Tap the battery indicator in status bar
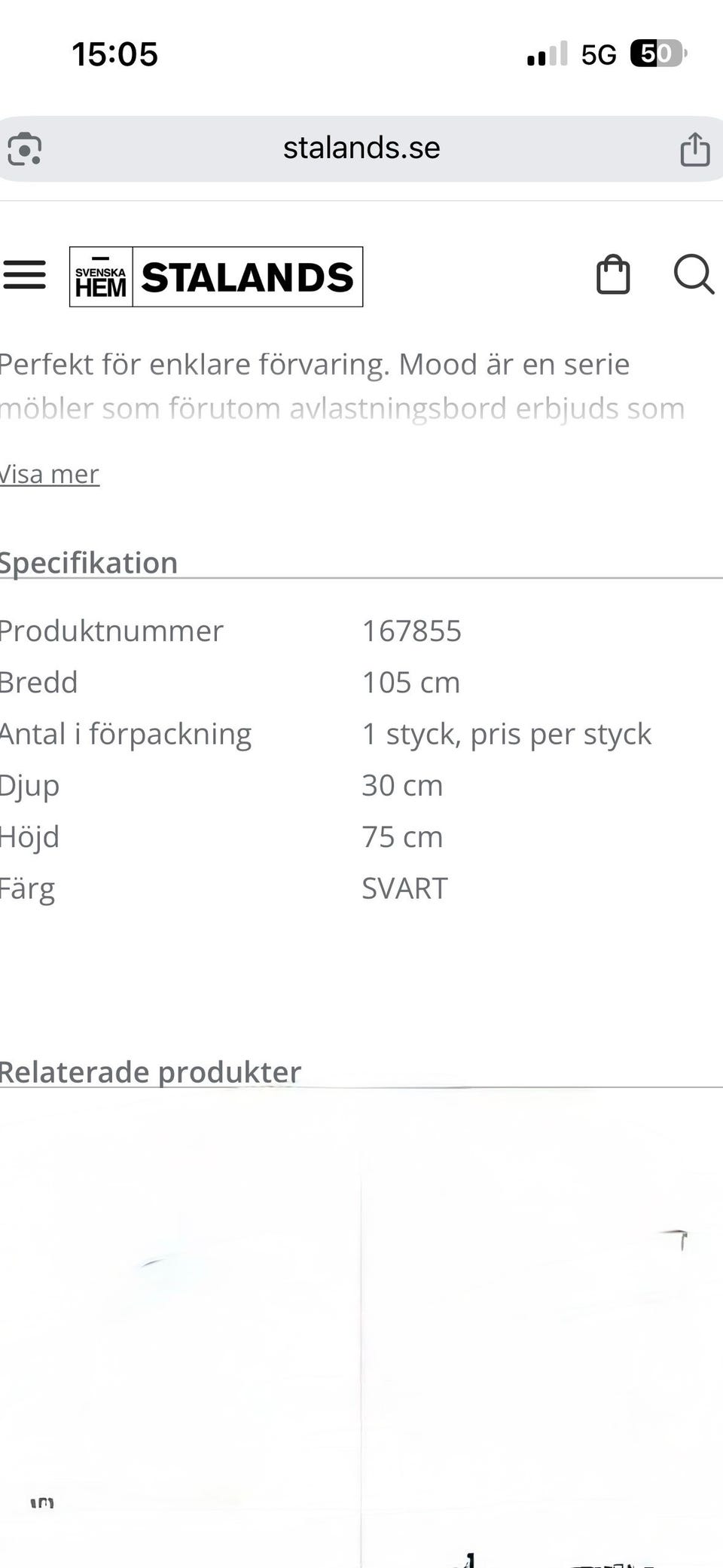 (x=658, y=53)
